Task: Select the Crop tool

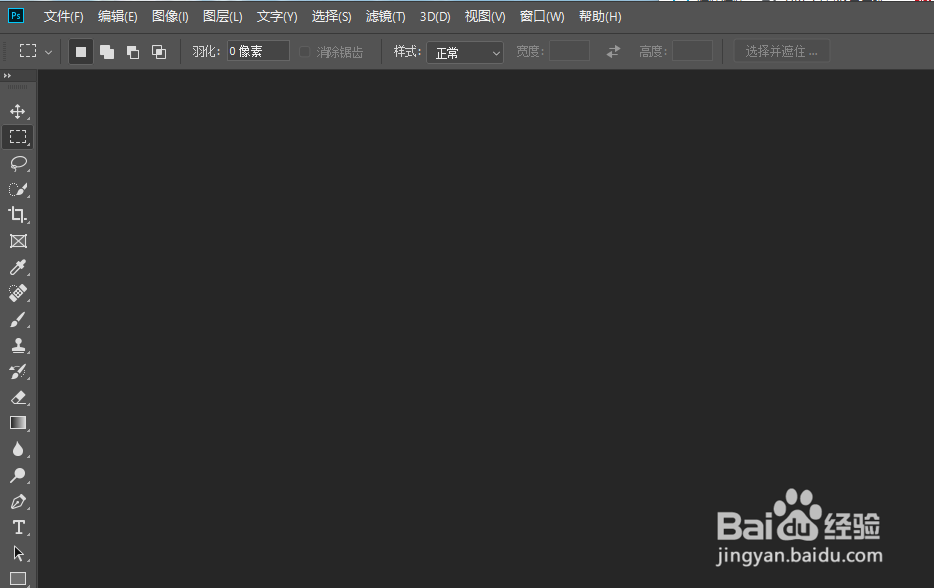Action: click(18, 215)
